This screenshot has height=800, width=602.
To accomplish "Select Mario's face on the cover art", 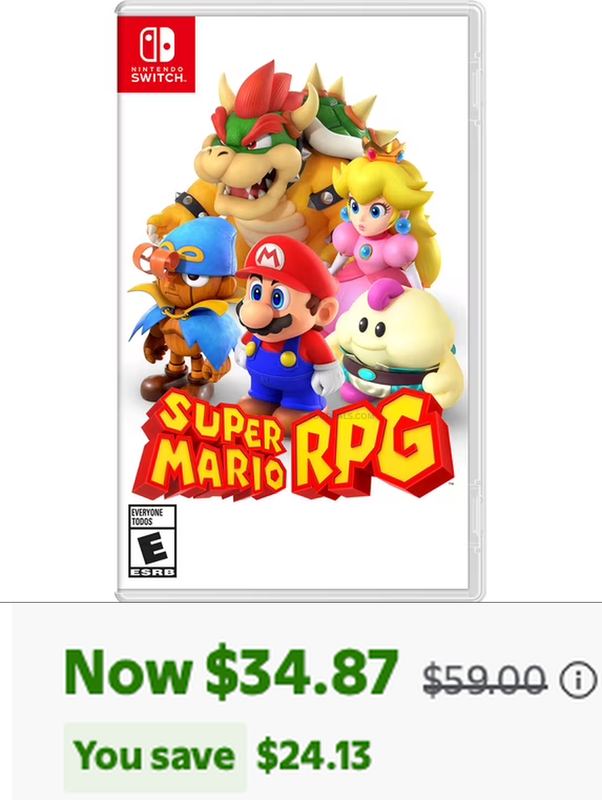I will click(x=275, y=305).
